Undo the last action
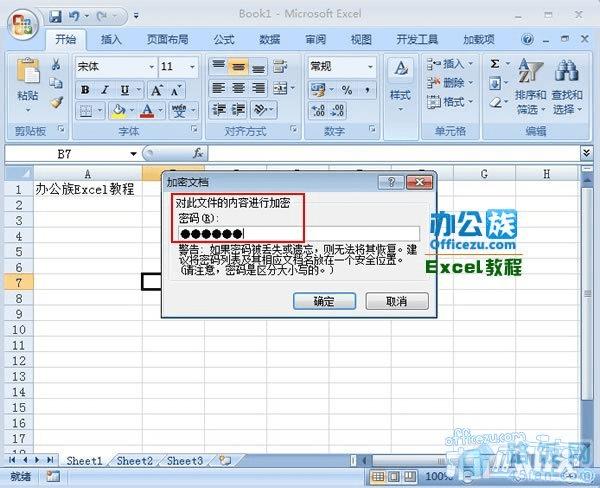This screenshot has height=488, width=600. 74,16
